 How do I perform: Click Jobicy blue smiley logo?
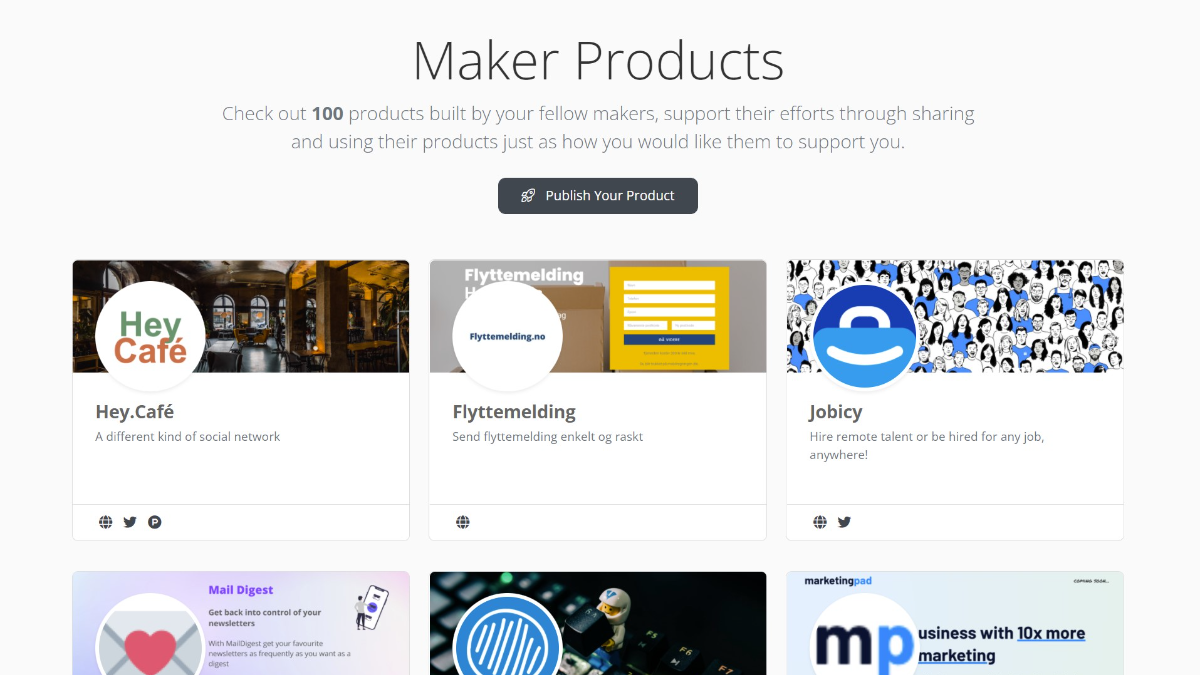click(864, 337)
